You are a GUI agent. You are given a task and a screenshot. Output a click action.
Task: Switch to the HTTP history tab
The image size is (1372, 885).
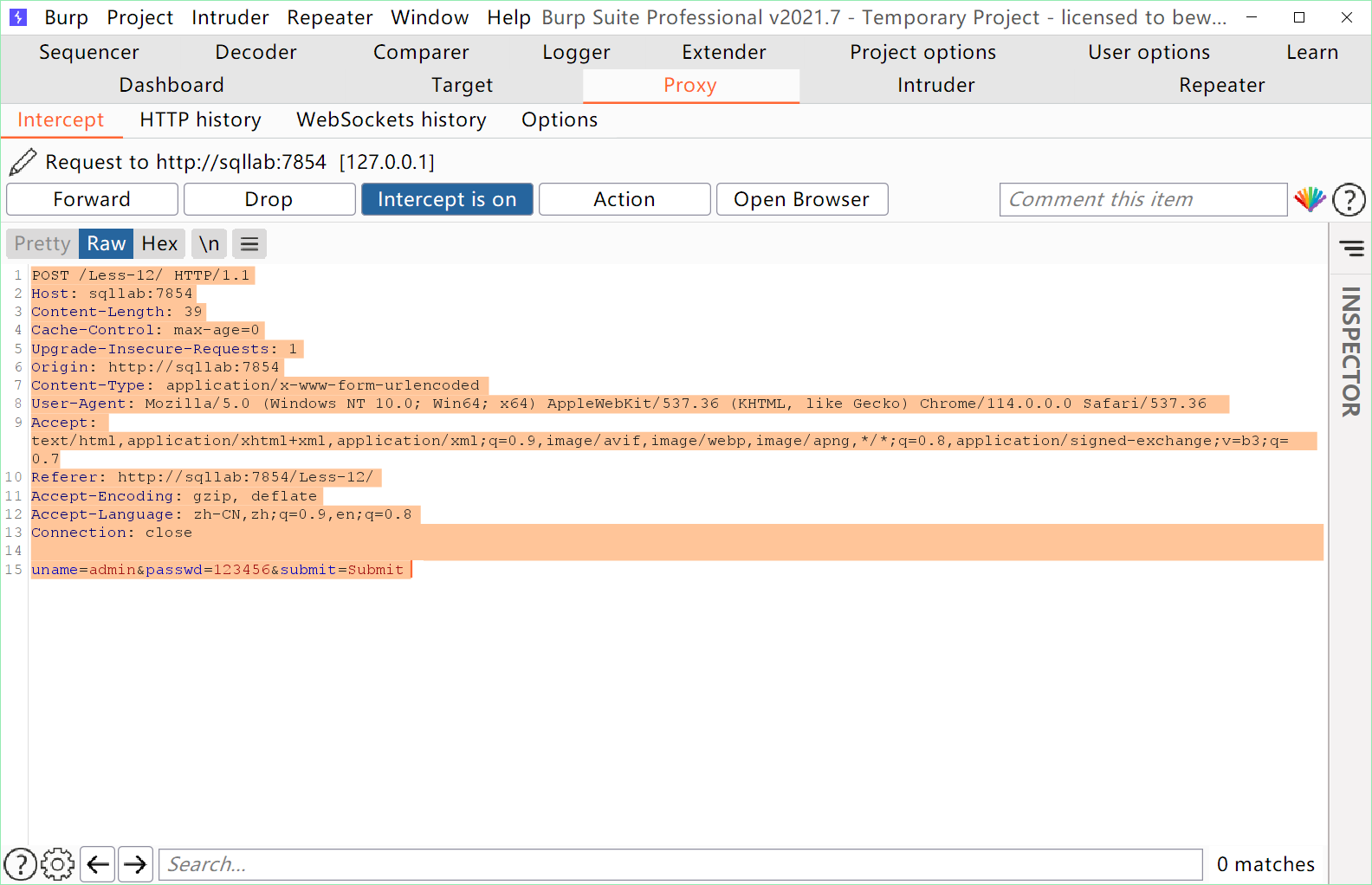click(200, 120)
